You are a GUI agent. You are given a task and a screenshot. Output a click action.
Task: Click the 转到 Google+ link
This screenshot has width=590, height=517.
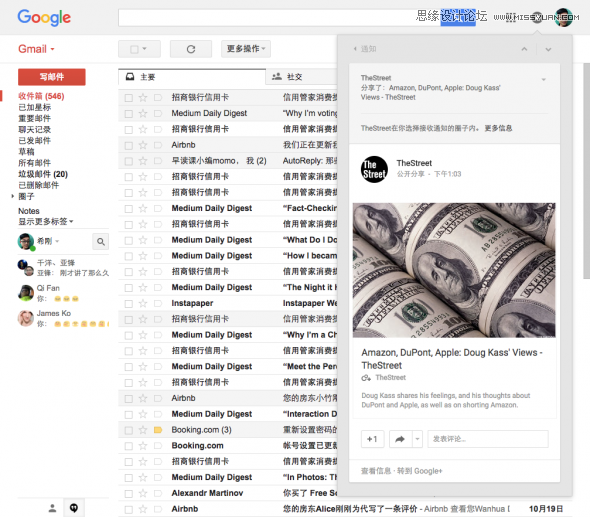[x=420, y=471]
